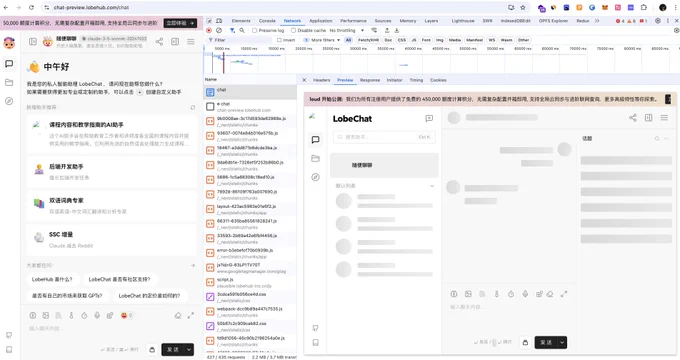Screen dimensions: 680x360
Task: Open the network search magnifier in DevTools
Action: pyautogui.click(x=242, y=30)
